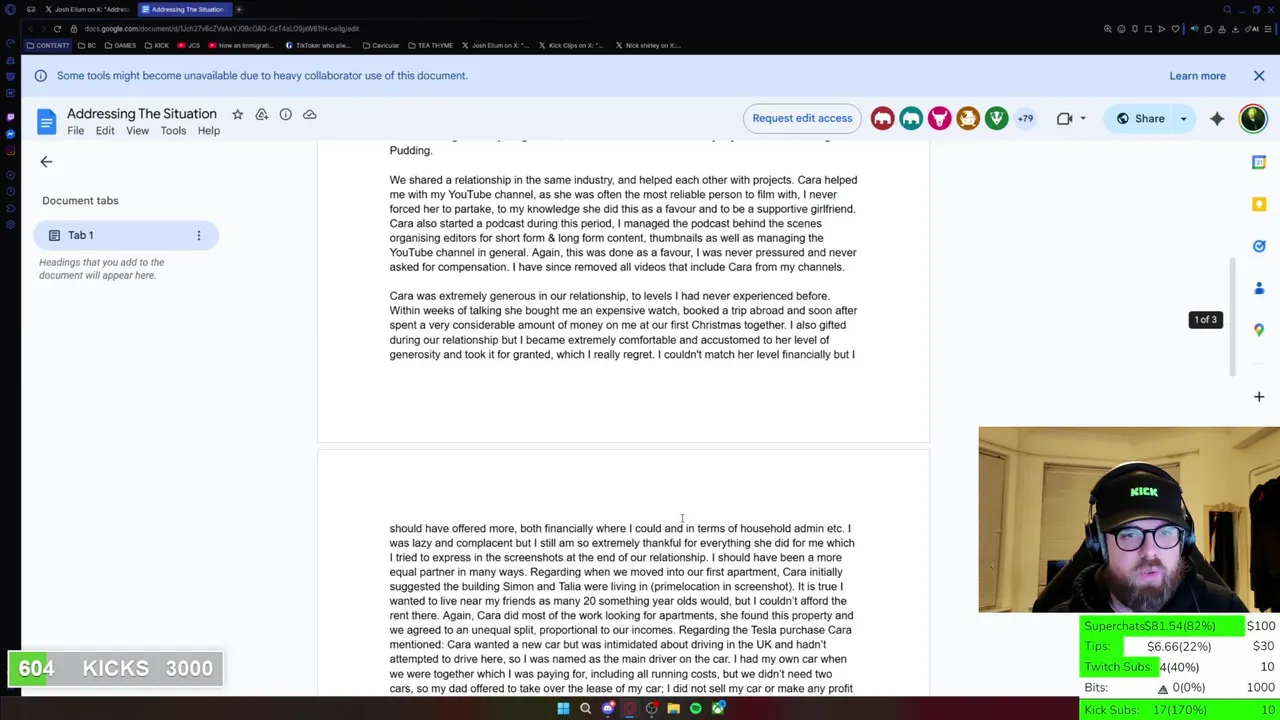Open the Tools menu
The height and width of the screenshot is (720, 1280).
click(173, 131)
